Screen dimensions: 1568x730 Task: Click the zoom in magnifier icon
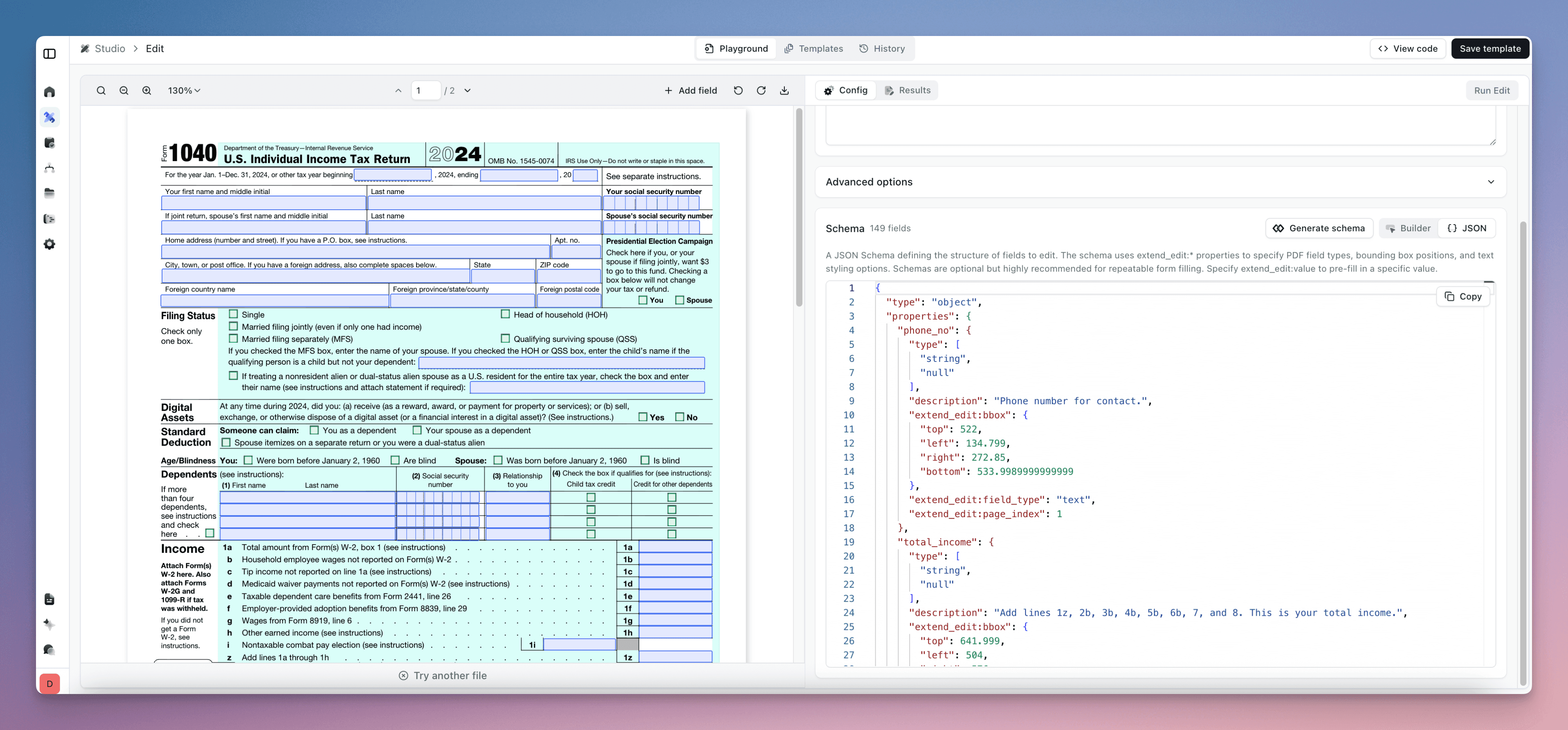tap(147, 91)
